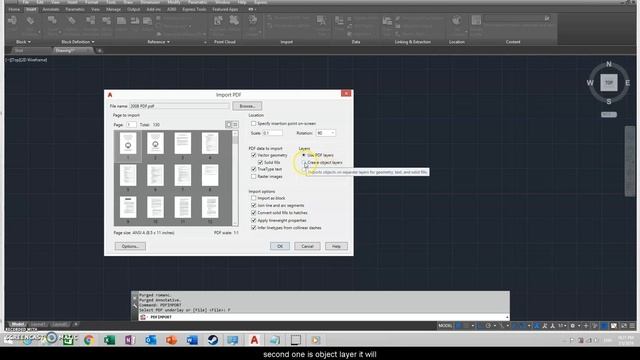
Task: Select page 2 thumbnail
Action: 155,144
